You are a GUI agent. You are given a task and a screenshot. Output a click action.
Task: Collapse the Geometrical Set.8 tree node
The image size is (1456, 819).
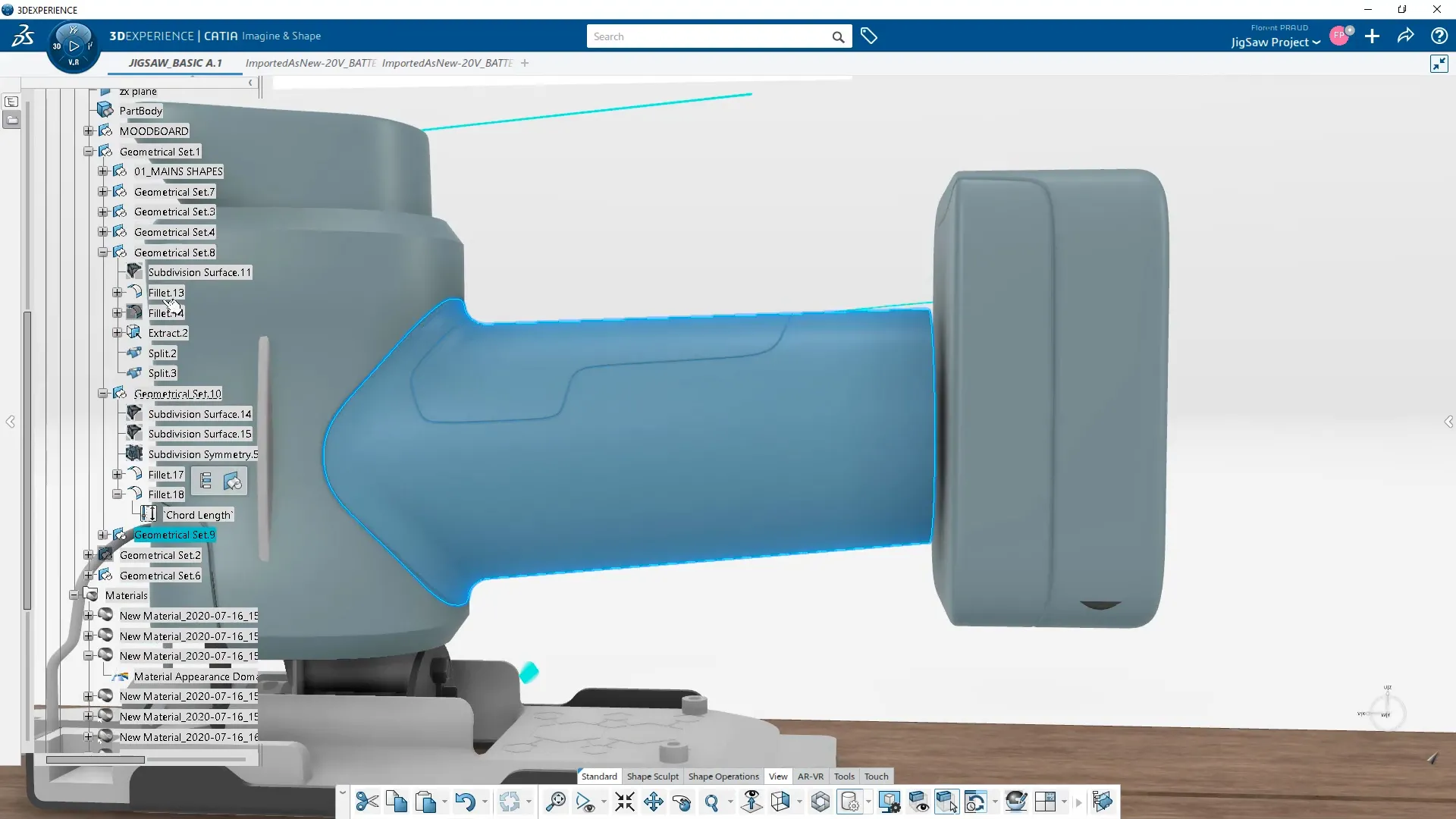click(x=103, y=252)
